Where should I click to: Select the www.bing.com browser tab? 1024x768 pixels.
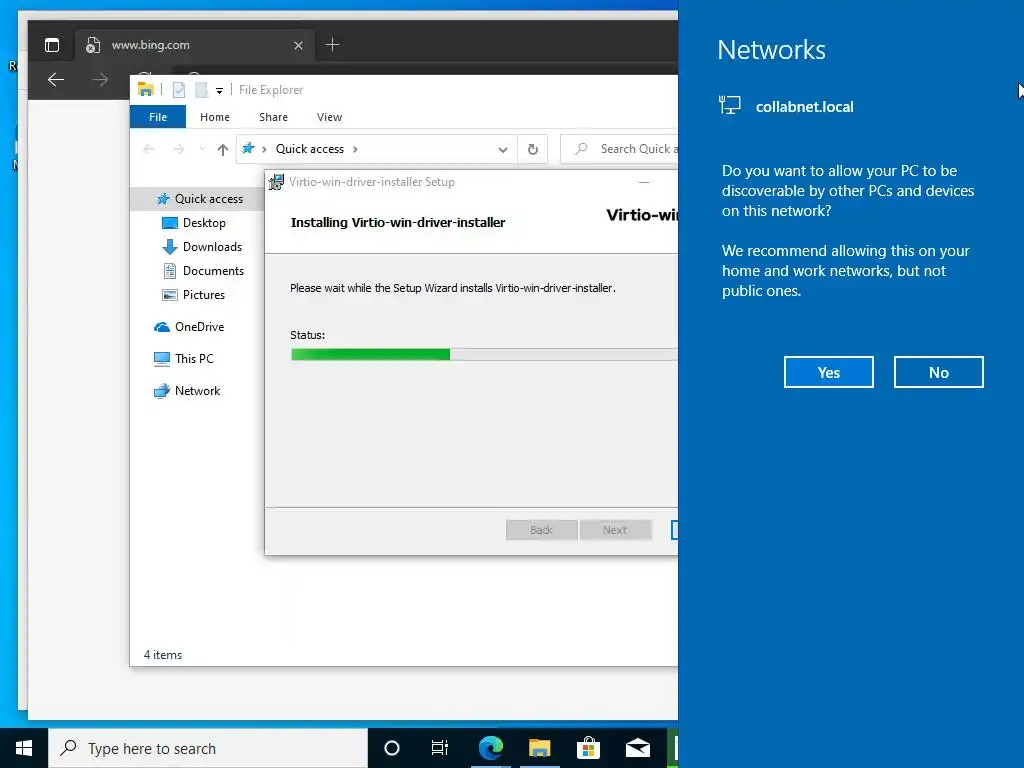click(195, 45)
